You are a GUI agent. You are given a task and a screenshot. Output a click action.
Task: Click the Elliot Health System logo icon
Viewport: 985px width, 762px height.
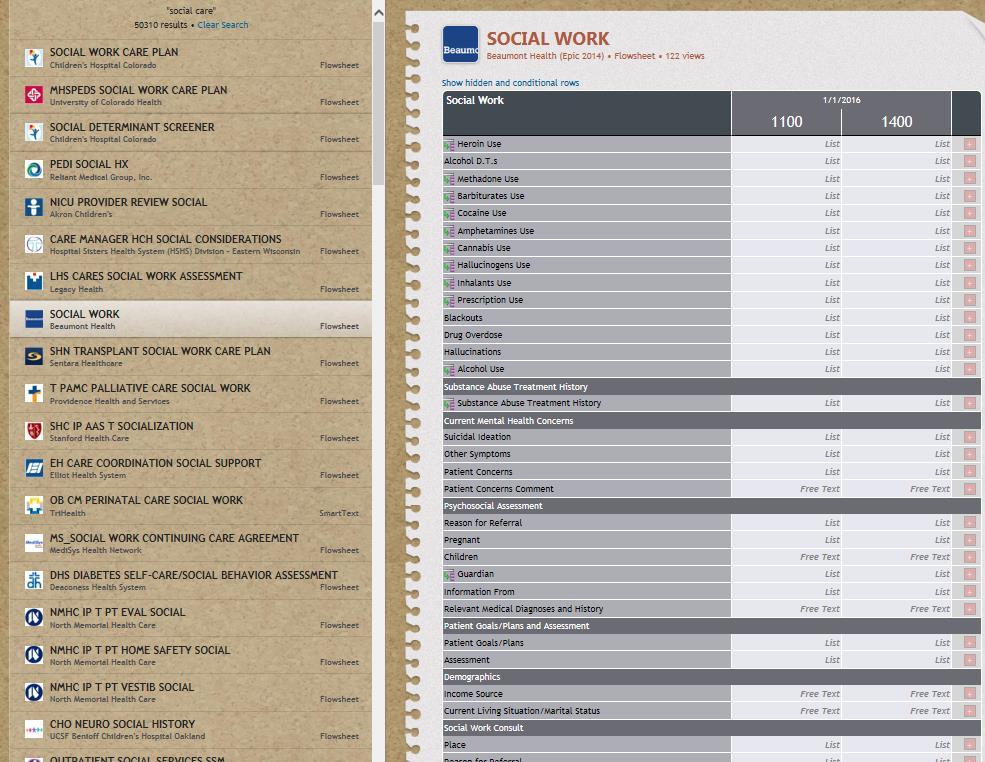click(x=34, y=468)
